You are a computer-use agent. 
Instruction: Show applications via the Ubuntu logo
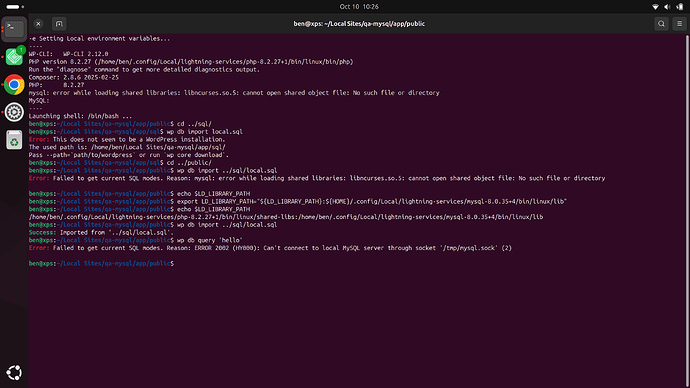click(14, 373)
